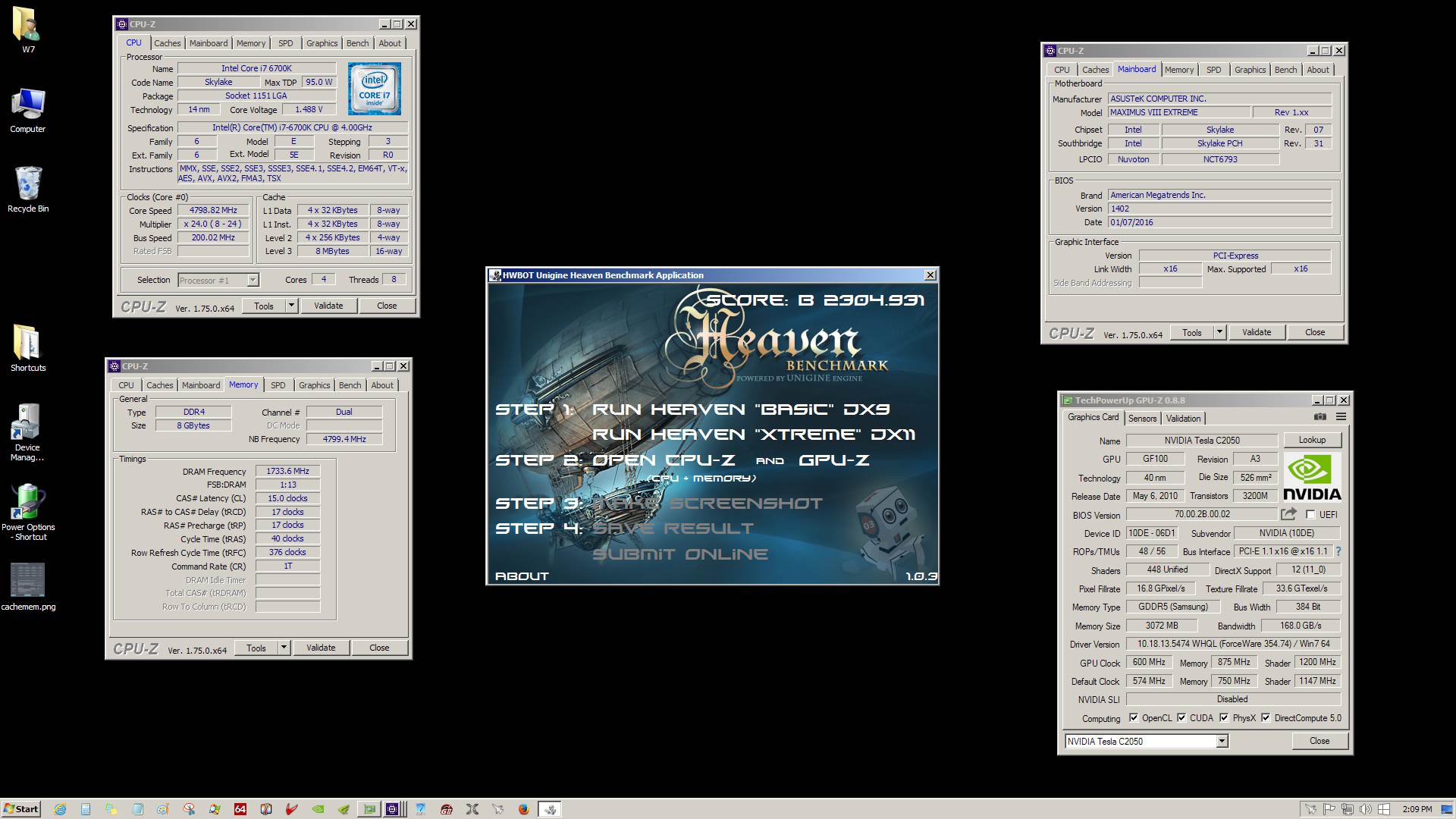This screenshot has height=819, width=1456.
Task: Open the NVIDIA Tesla C2050 GPU selector dropdown
Action: pyautogui.click(x=1222, y=742)
